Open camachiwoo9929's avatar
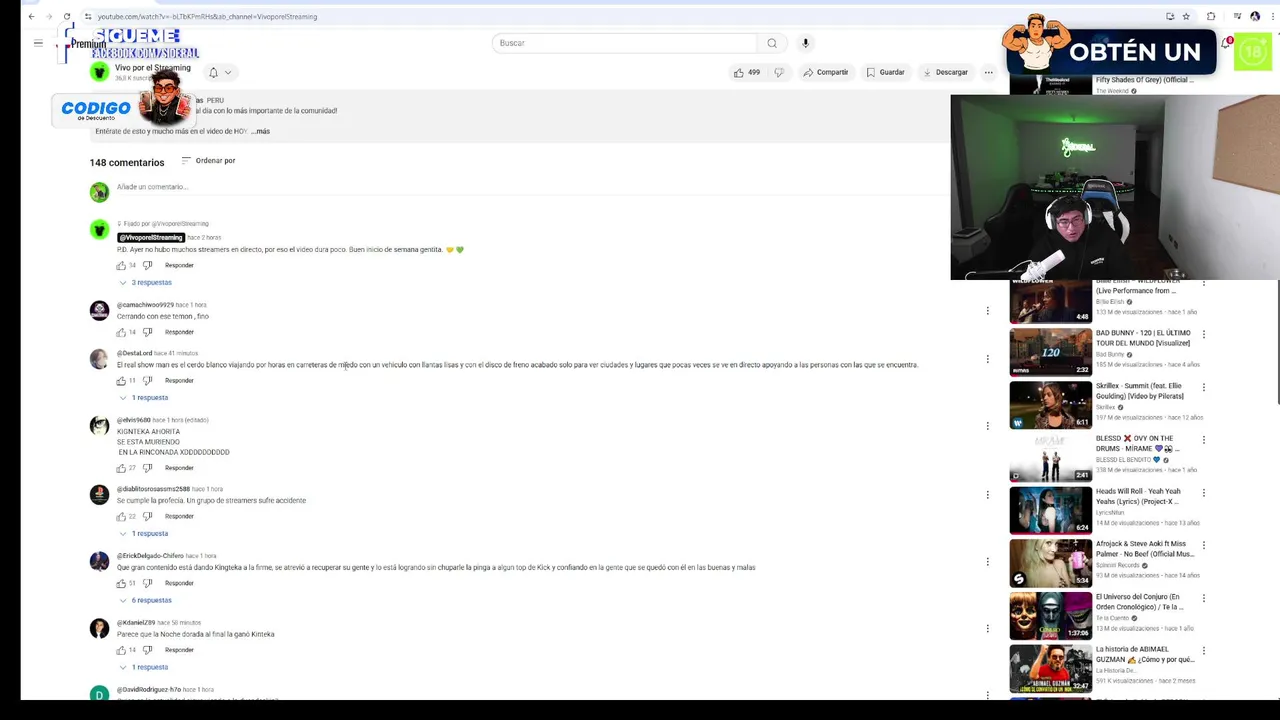Screen dimensions: 1280x720 tap(99, 311)
